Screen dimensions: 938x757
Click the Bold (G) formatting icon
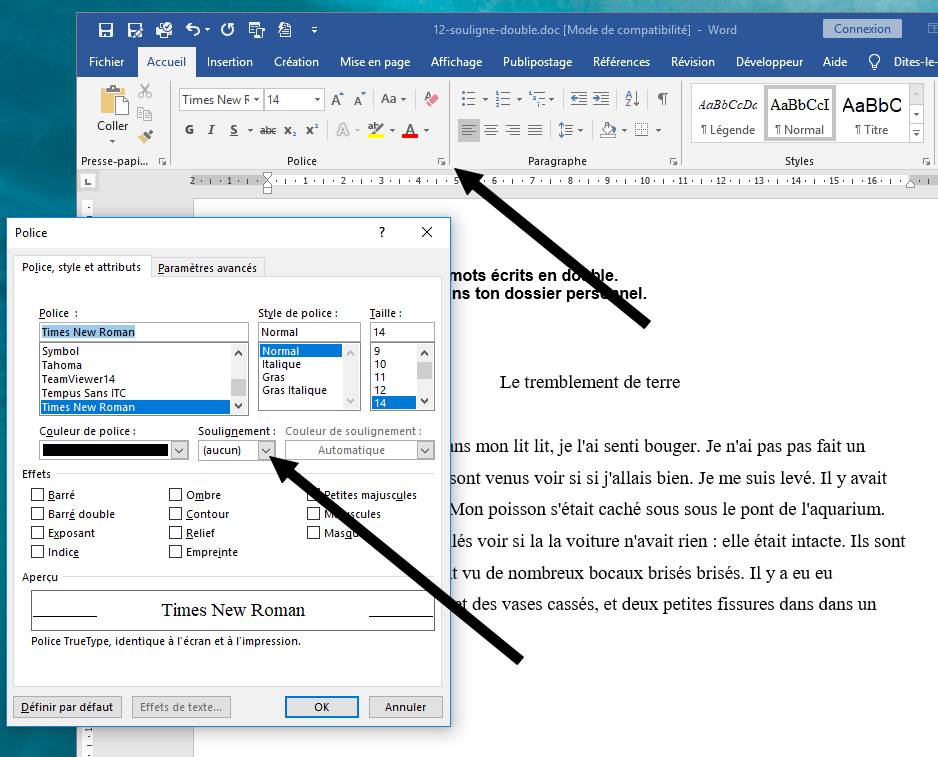pos(189,130)
